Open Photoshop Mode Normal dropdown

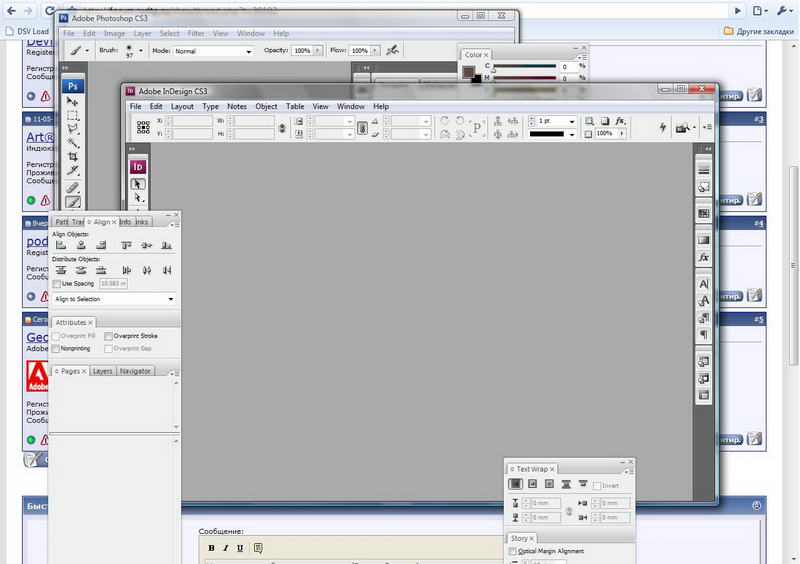click(x=213, y=51)
